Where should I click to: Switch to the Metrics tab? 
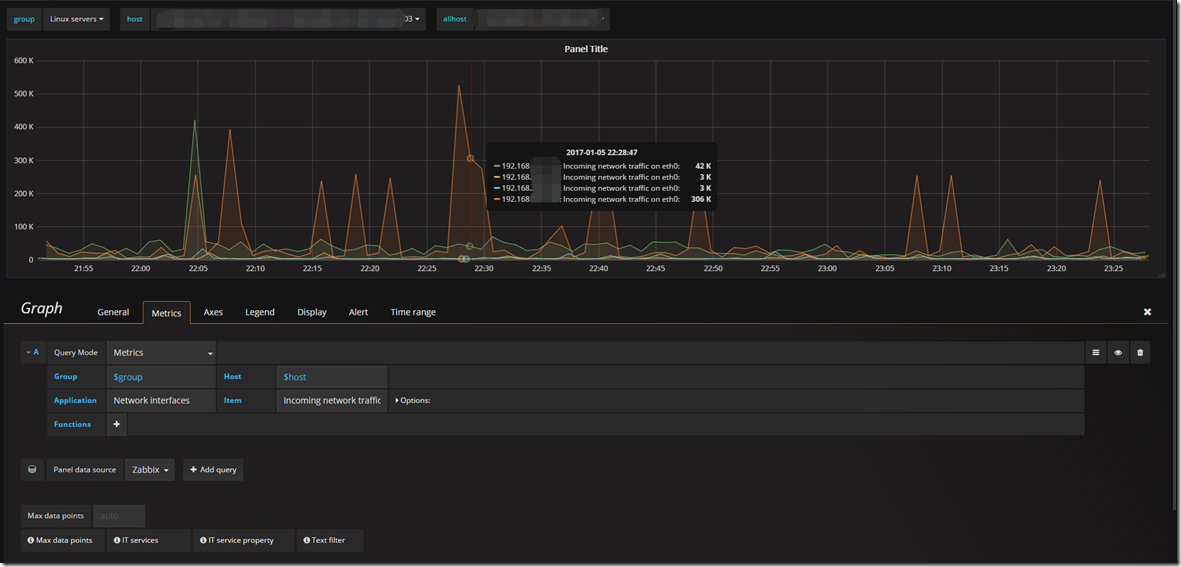point(166,312)
